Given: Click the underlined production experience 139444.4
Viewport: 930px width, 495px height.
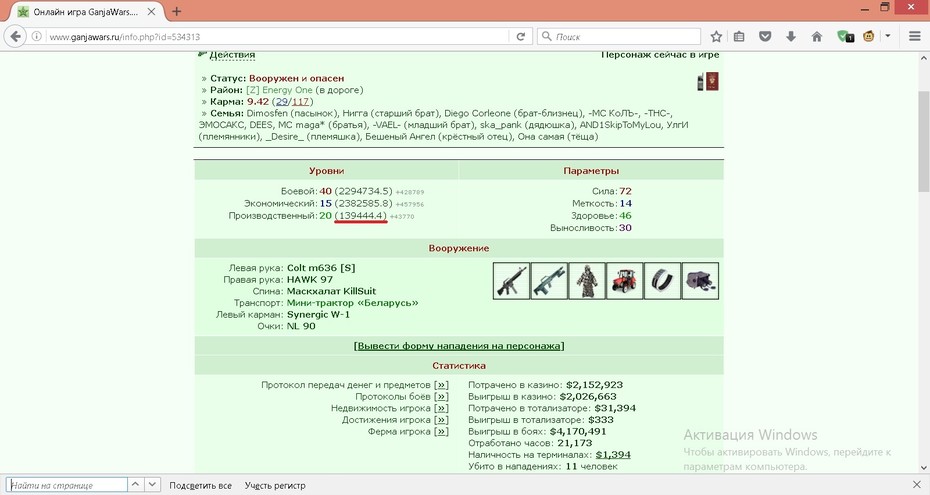Looking at the screenshot, I should coord(361,216).
